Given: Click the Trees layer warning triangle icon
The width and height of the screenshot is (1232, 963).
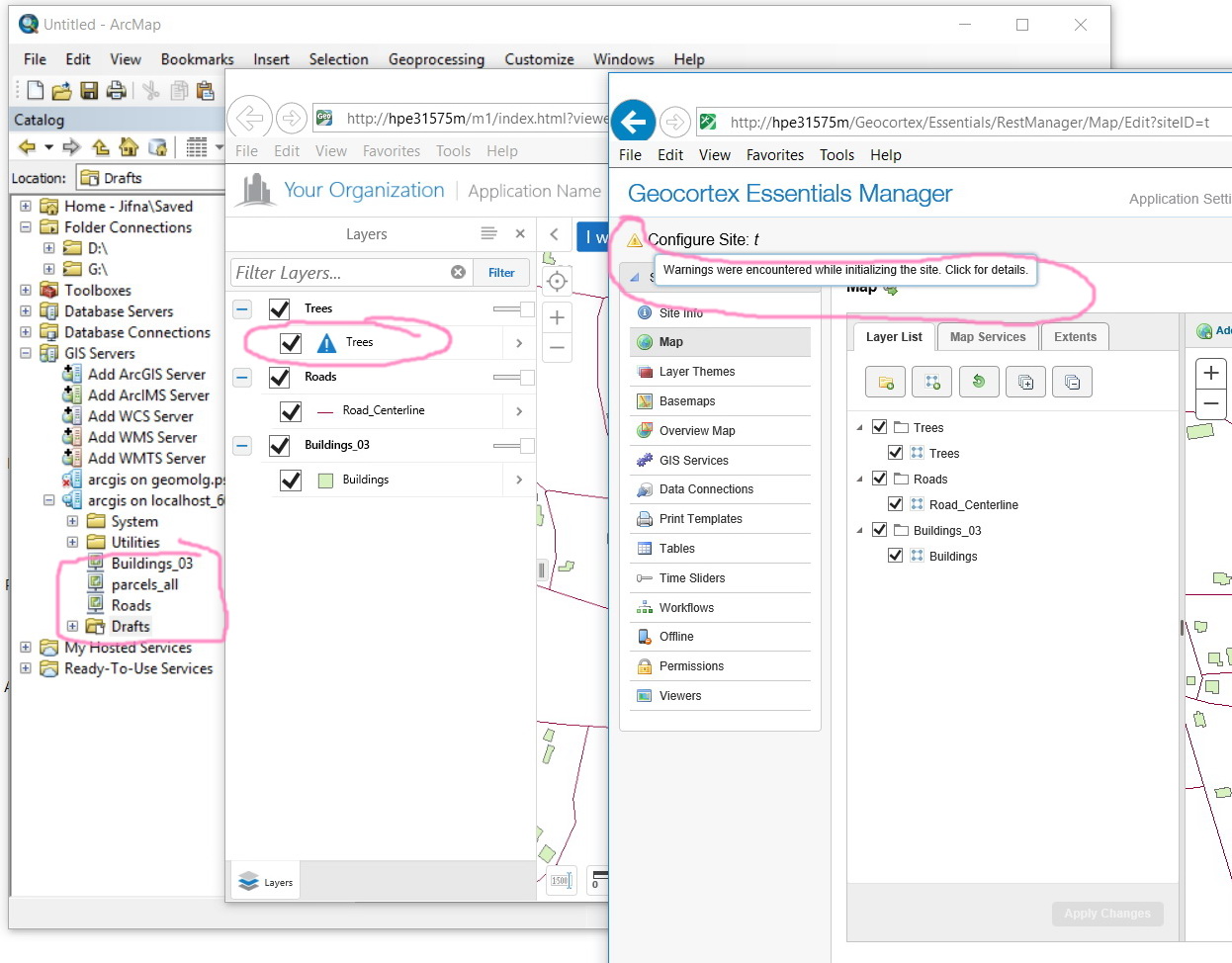Looking at the screenshot, I should click(x=326, y=343).
